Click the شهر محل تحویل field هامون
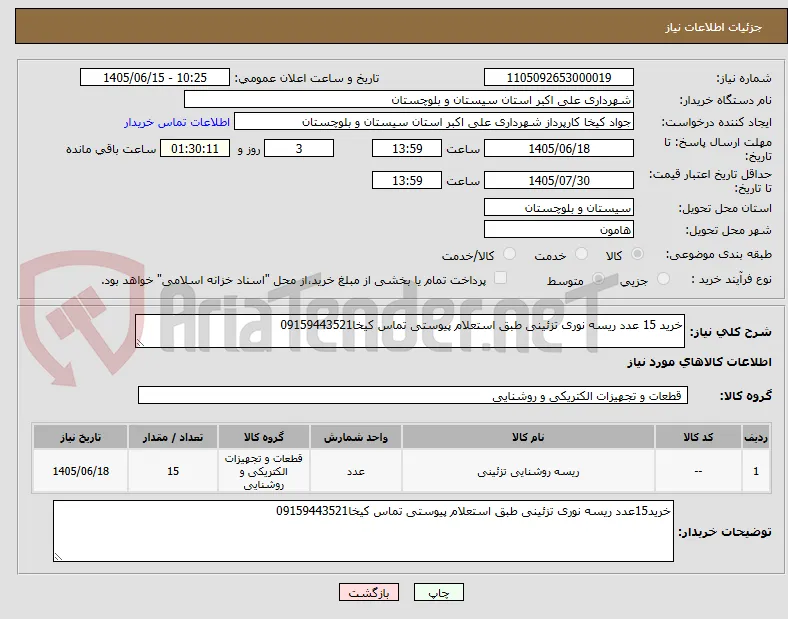The width and height of the screenshot is (788, 619). pyautogui.click(x=558, y=229)
